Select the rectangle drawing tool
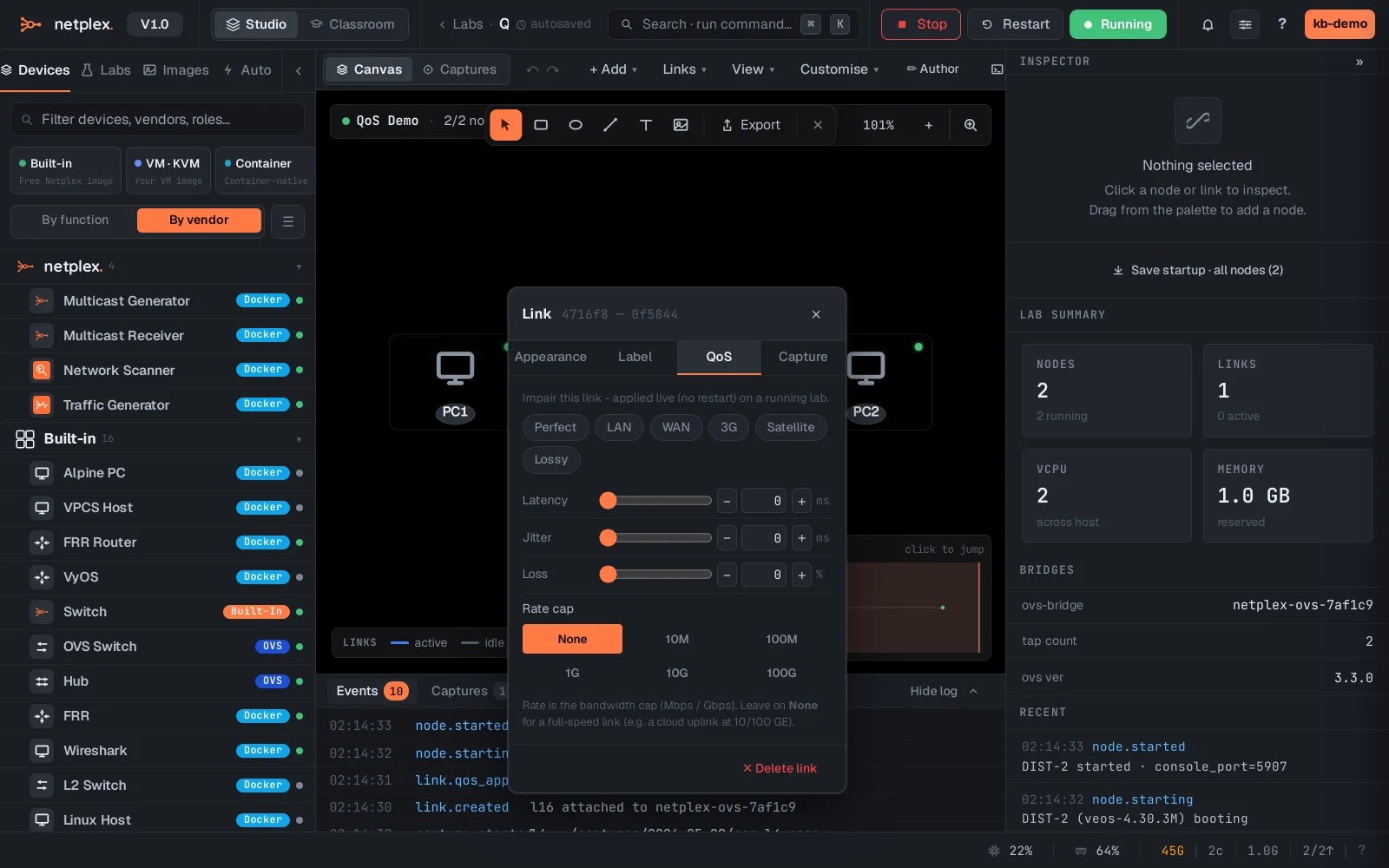Image resolution: width=1389 pixels, height=868 pixels. pyautogui.click(x=541, y=125)
